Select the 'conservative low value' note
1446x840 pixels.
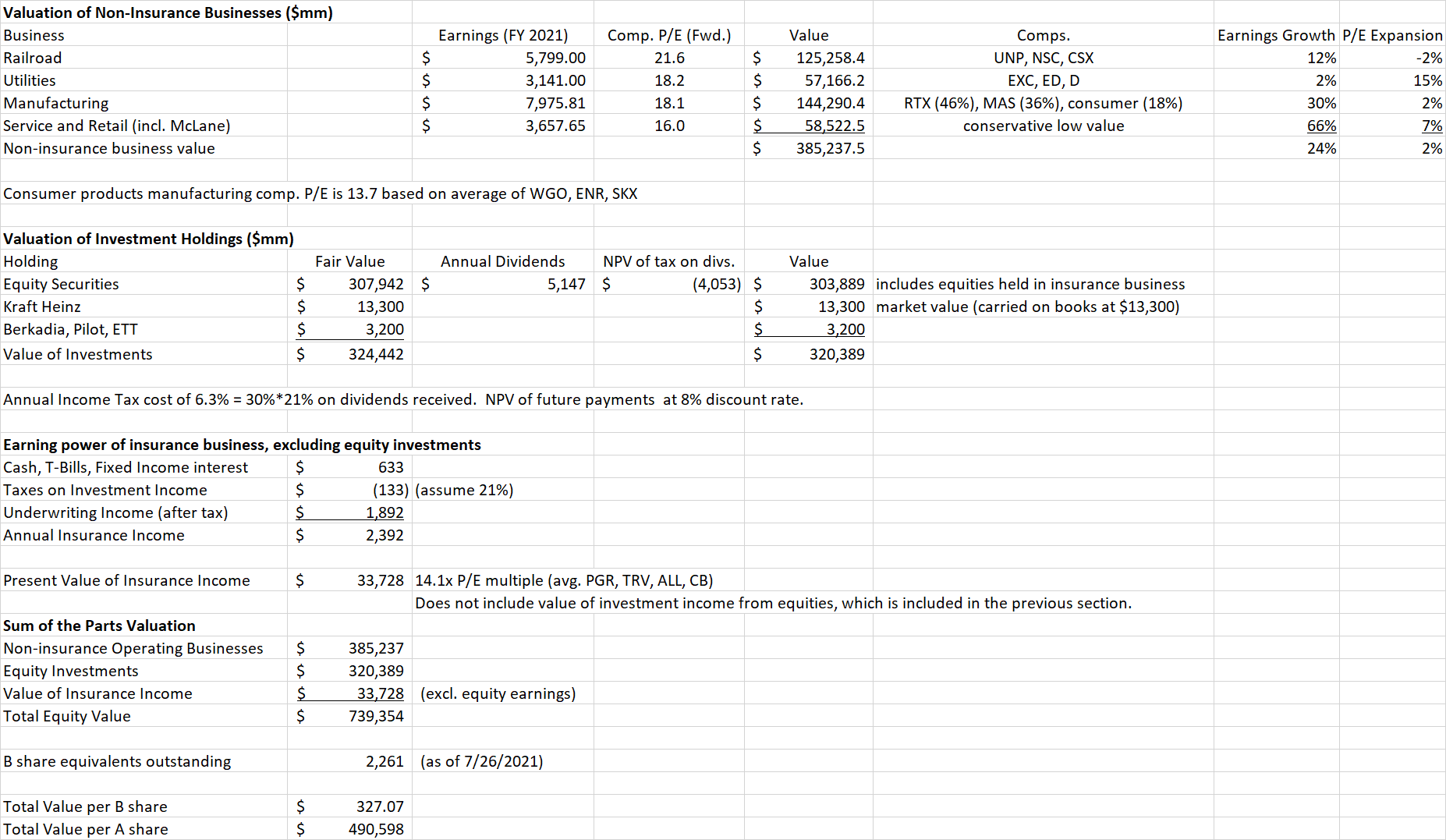click(1044, 126)
